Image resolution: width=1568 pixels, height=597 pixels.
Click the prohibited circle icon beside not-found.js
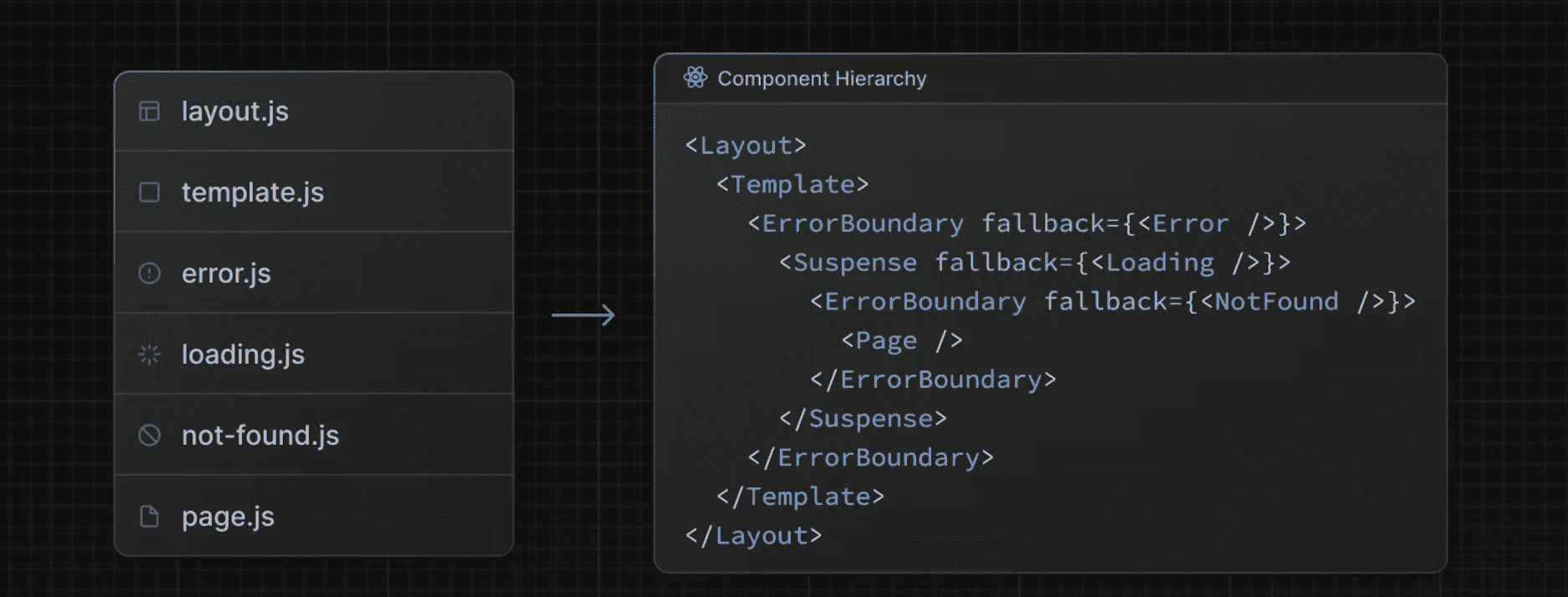coord(149,436)
